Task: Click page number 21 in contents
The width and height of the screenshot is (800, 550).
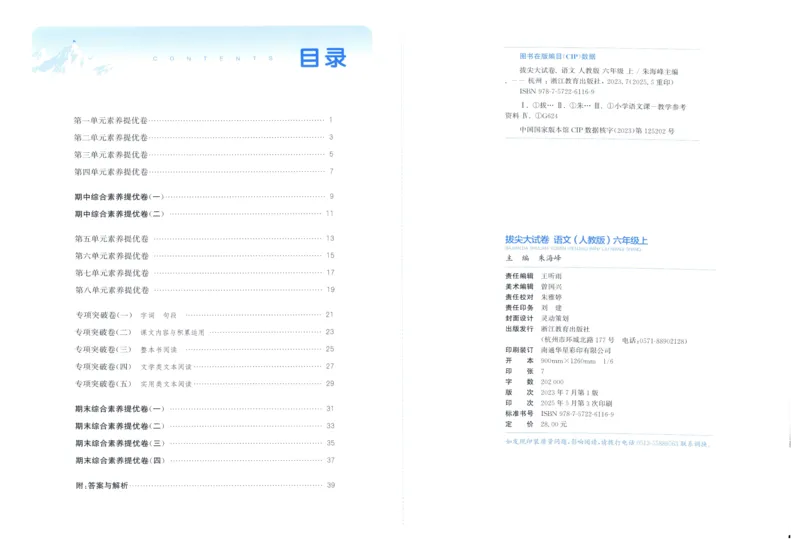Action: click(330, 315)
